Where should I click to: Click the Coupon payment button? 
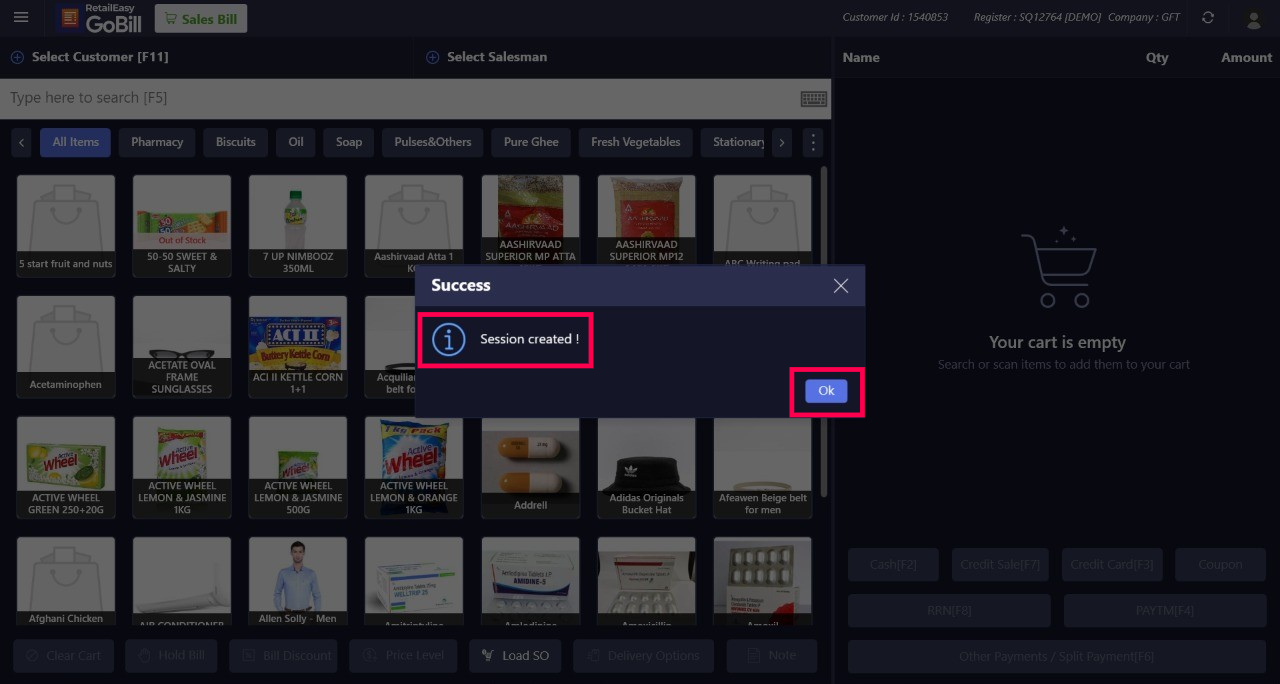click(x=1220, y=565)
